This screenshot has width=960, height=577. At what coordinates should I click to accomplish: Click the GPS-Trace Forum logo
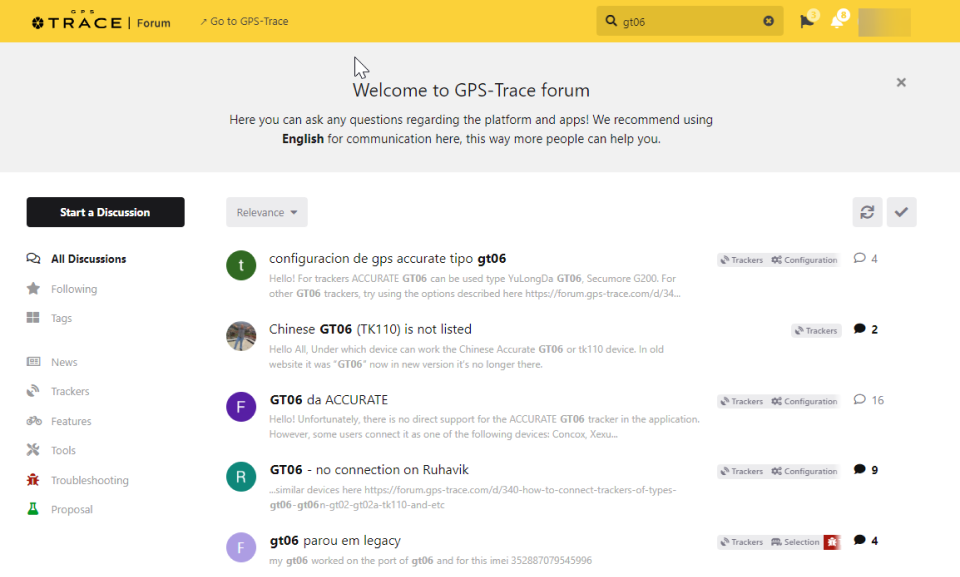pos(101,21)
